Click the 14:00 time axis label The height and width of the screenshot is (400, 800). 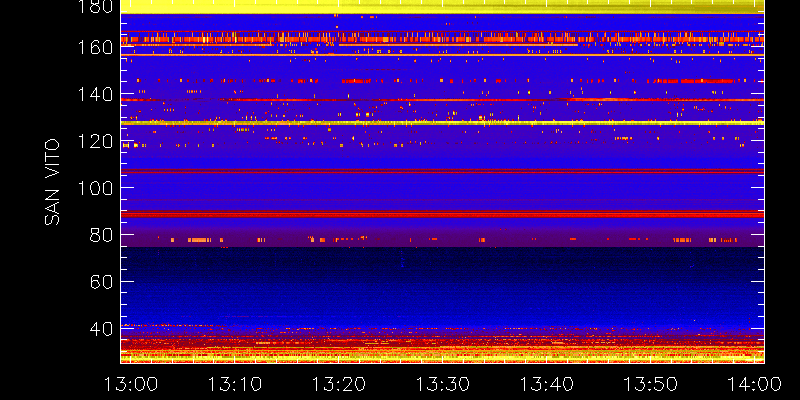pos(755,384)
